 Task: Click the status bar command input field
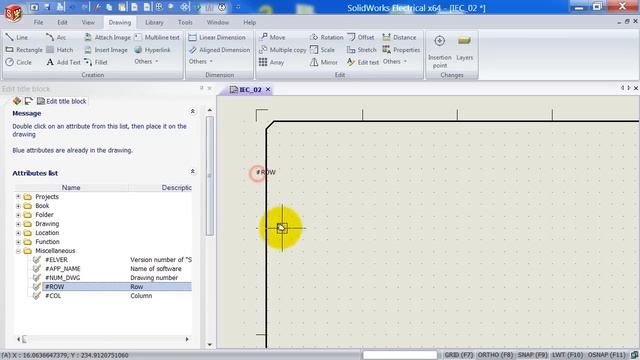pos(400,355)
